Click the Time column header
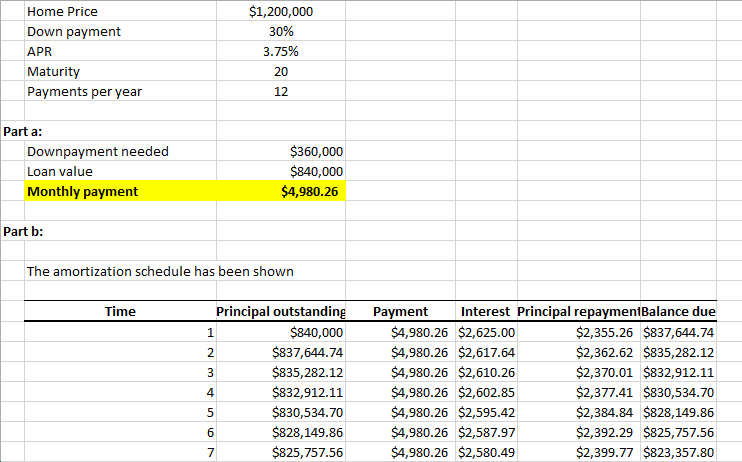 coord(120,312)
